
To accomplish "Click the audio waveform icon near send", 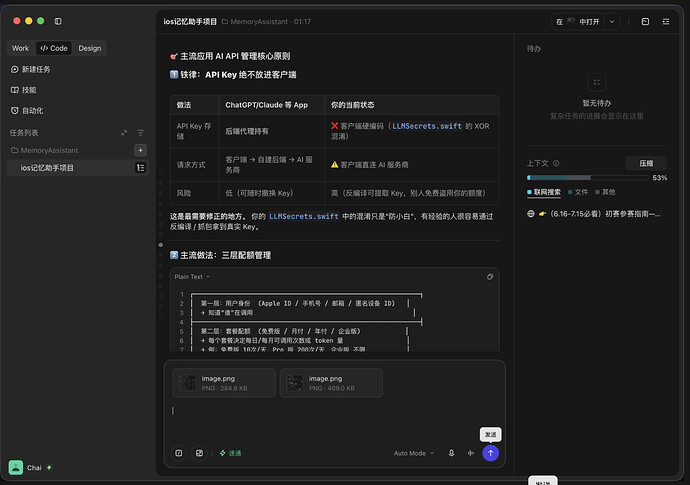I will click(471, 453).
